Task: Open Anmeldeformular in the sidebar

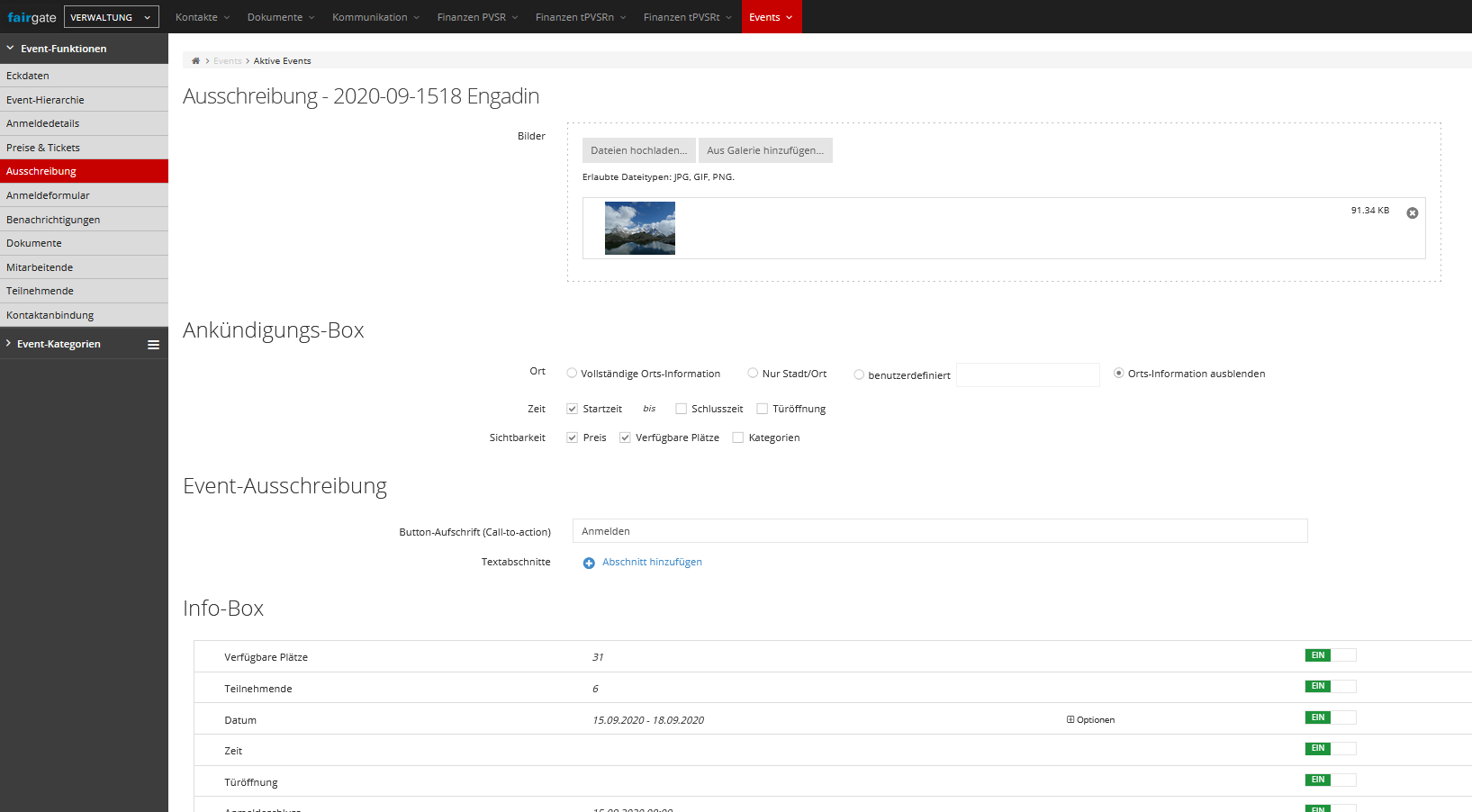Action: pos(49,195)
